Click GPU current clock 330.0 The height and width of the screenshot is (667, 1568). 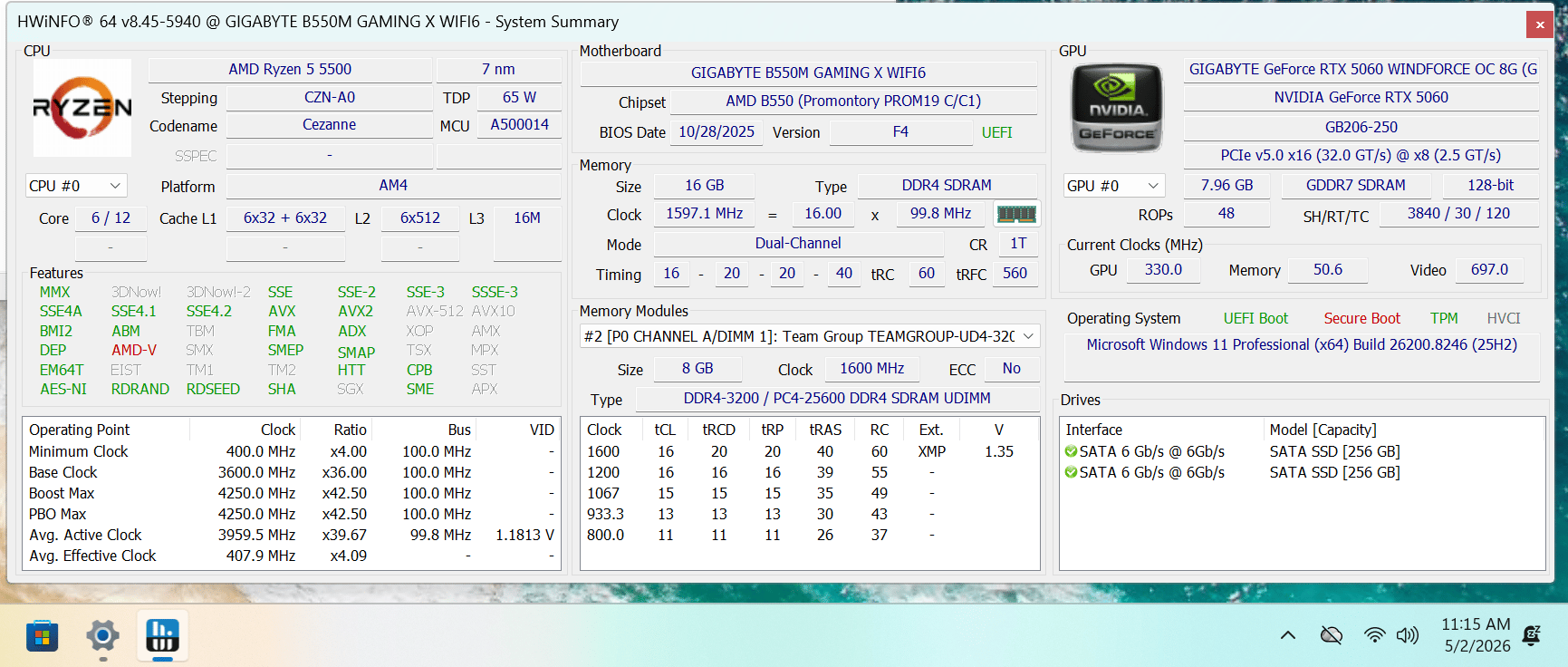(1163, 270)
